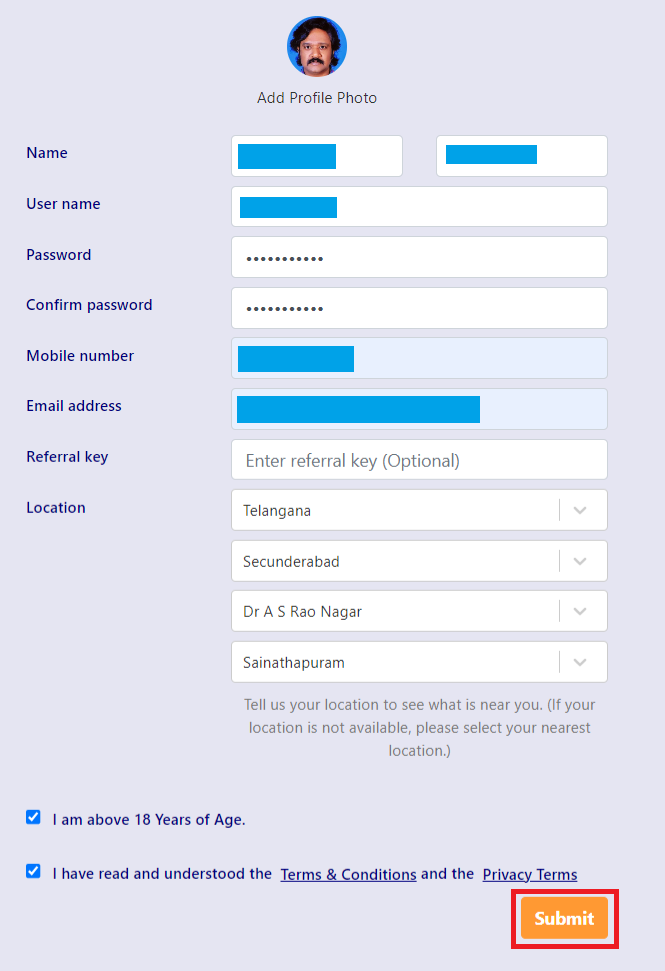Open the Sainathapuram locality dropdown chevron
This screenshot has height=971, width=665.
point(580,662)
